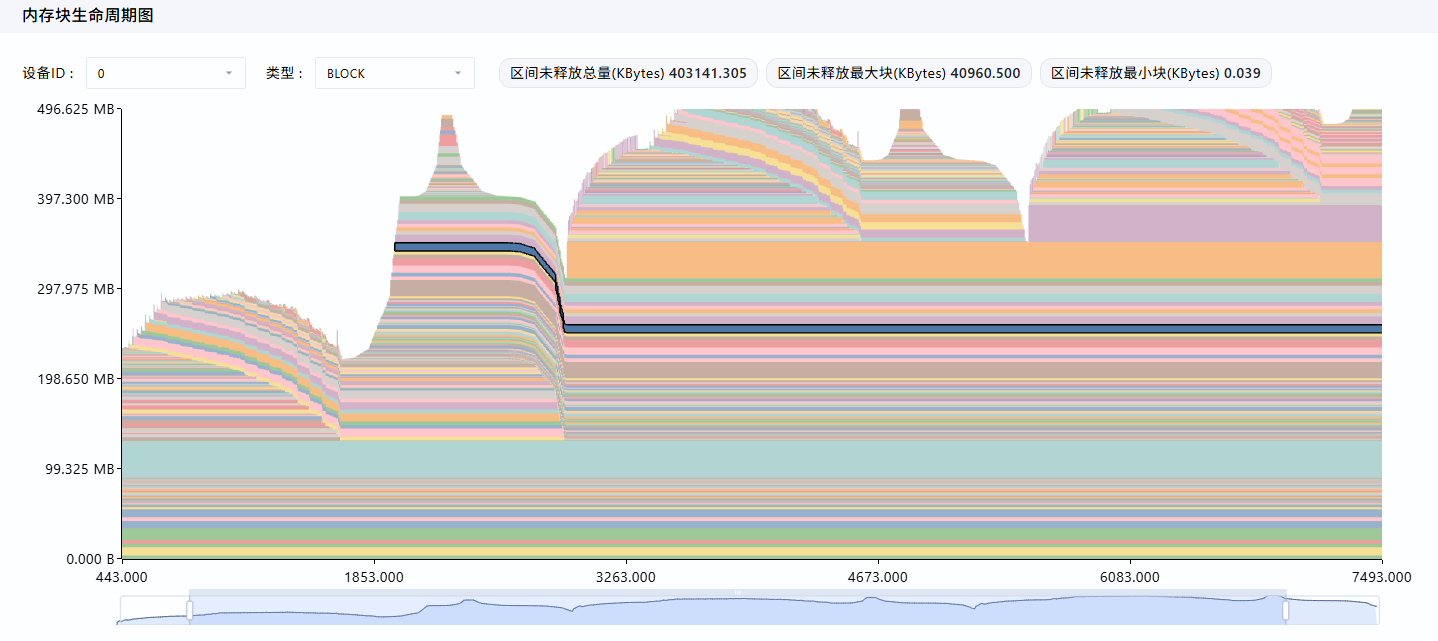Click the 443.000 x-axis label
Image resolution: width=1438 pixels, height=641 pixels.
pyautogui.click(x=122, y=577)
